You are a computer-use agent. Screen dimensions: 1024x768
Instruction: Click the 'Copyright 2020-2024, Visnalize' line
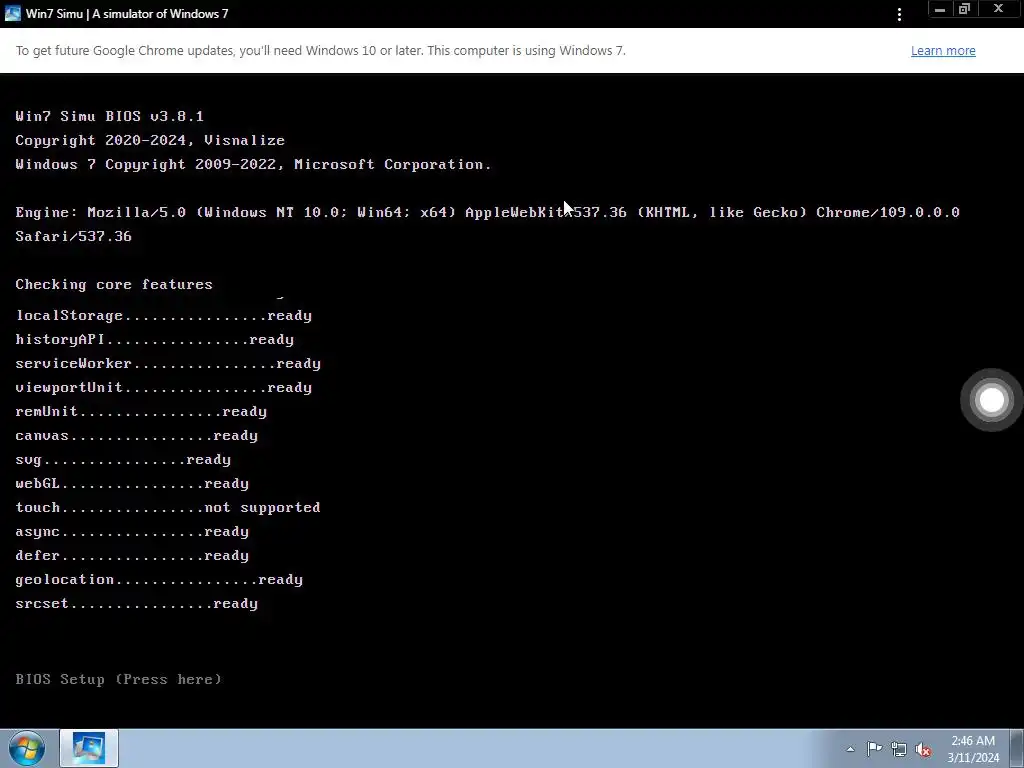click(150, 140)
